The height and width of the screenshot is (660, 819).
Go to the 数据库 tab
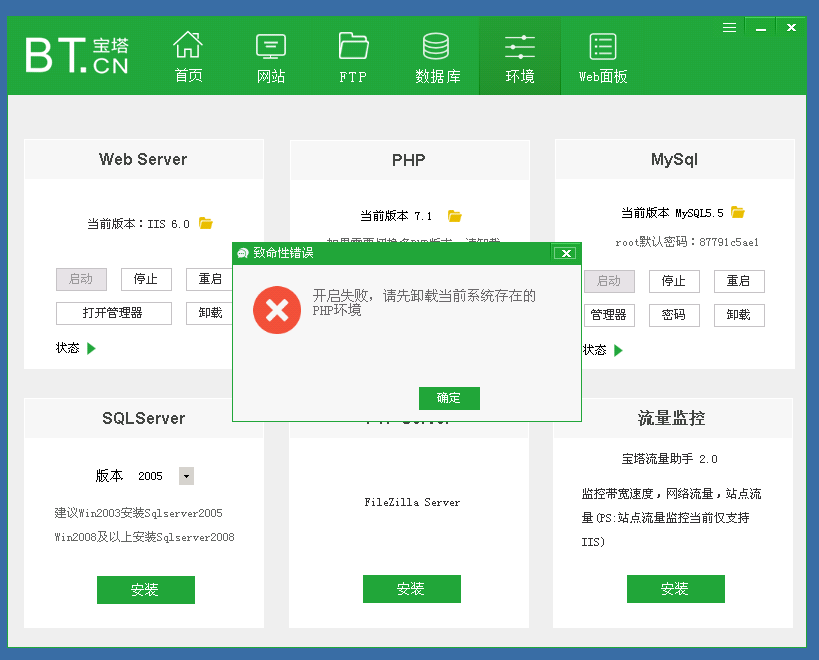click(438, 56)
